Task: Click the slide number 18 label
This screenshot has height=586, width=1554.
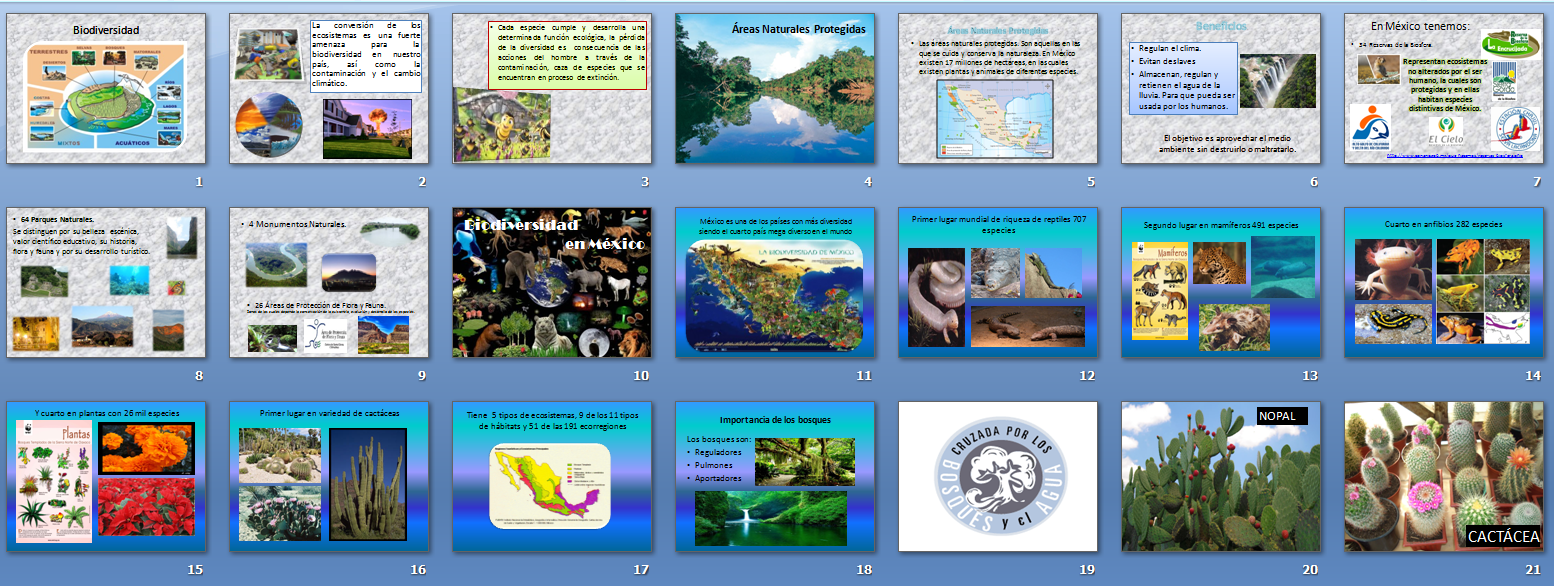Action: [864, 570]
